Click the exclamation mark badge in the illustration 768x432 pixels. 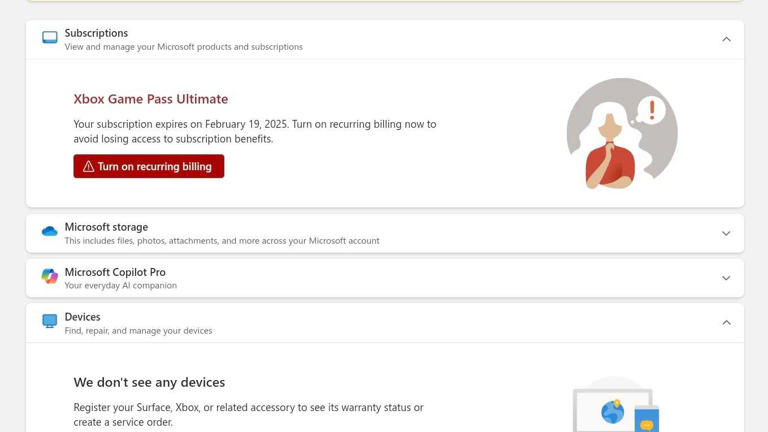click(x=651, y=110)
